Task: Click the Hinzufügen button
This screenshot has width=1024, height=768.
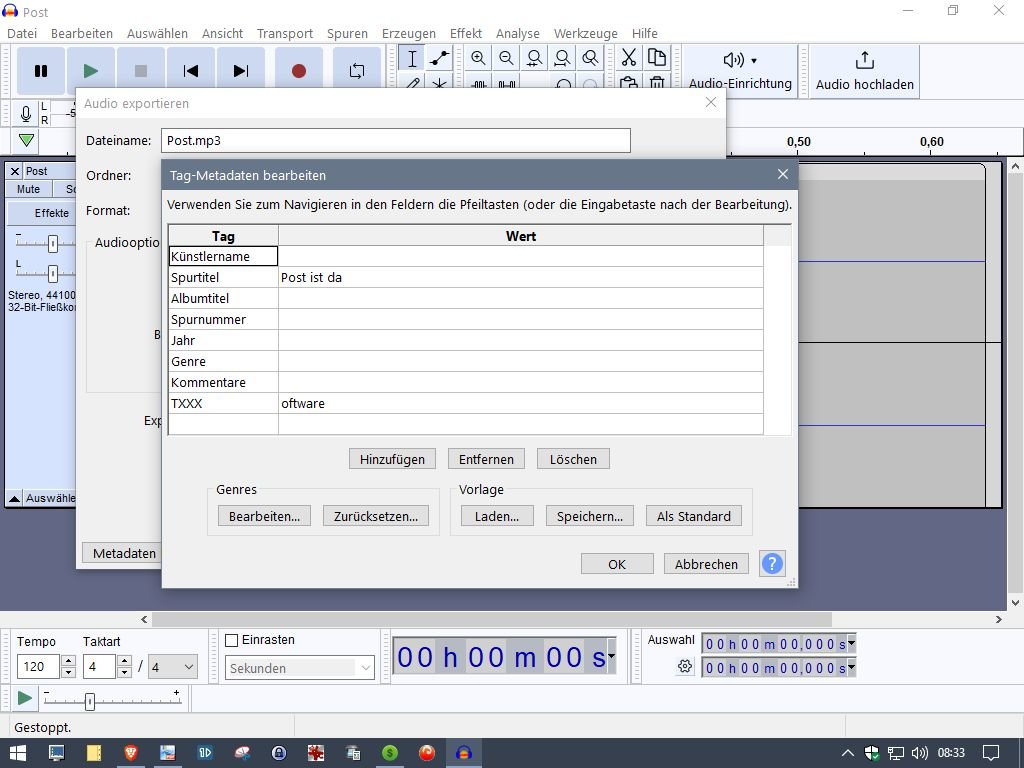Action: (392, 459)
